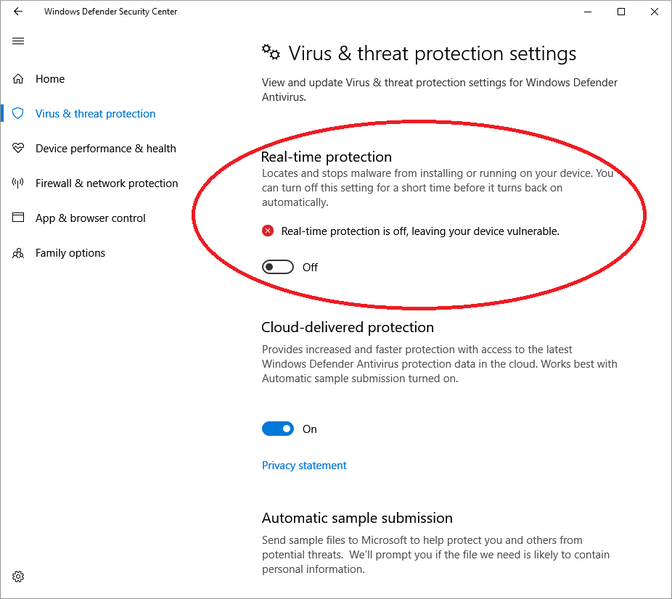672x599 pixels.
Task: Click the red error status icon
Action: (x=268, y=231)
